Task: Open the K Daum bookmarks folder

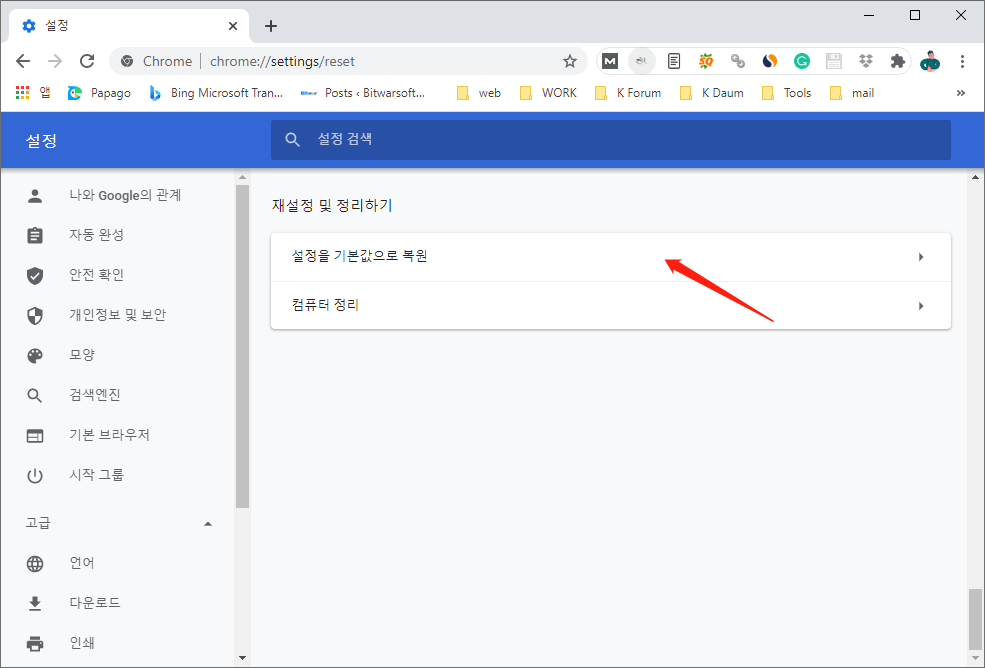Action: [712, 93]
